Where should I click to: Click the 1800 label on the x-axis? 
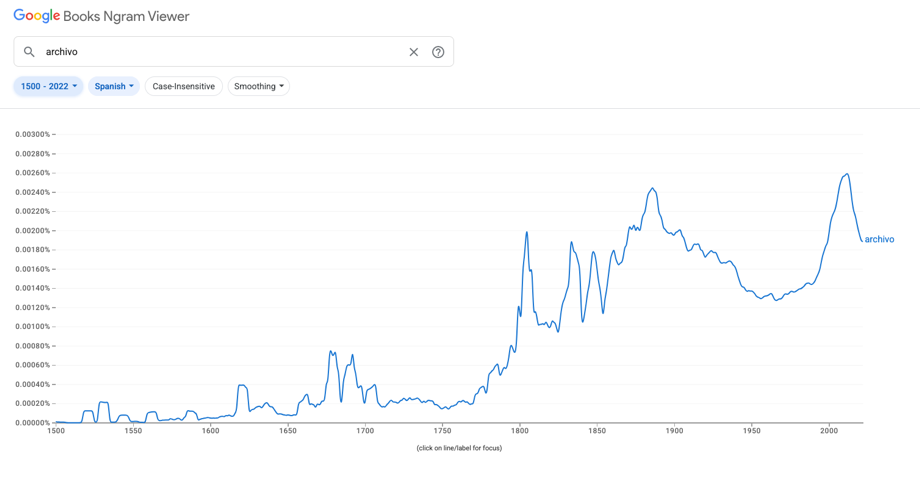pyautogui.click(x=520, y=431)
